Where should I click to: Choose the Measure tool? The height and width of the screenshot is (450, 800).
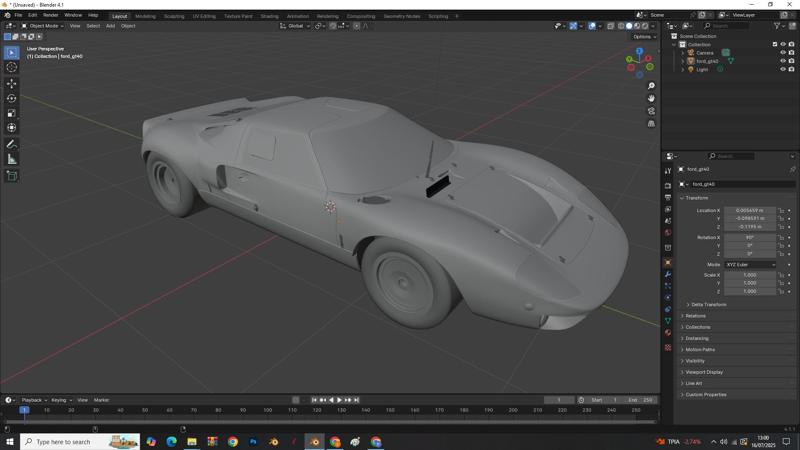pos(11,159)
